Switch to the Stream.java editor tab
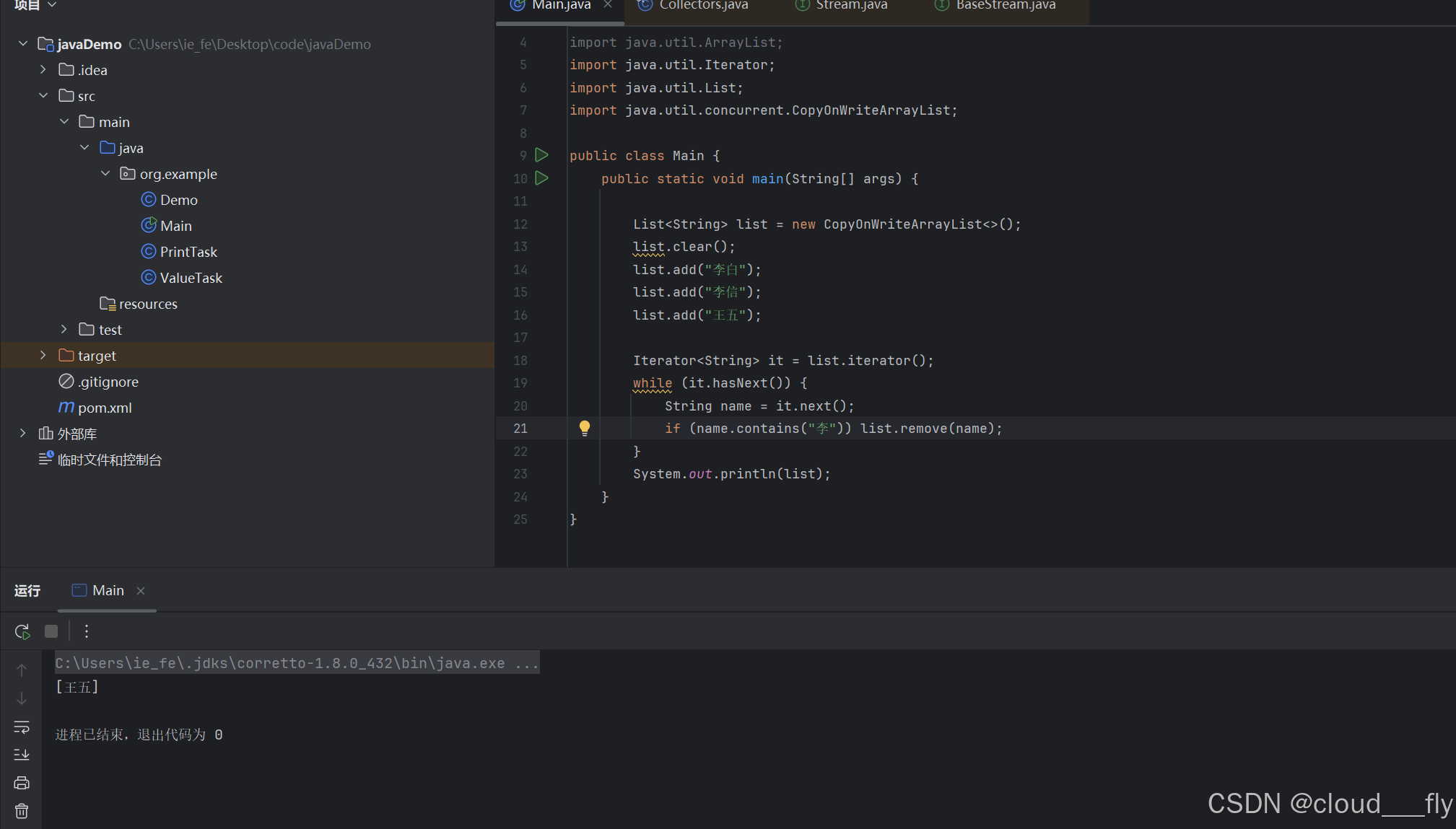1456x829 pixels. [851, 6]
